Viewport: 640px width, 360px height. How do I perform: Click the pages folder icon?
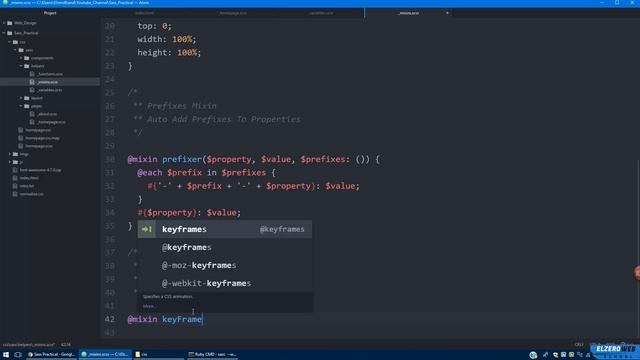point(27,106)
